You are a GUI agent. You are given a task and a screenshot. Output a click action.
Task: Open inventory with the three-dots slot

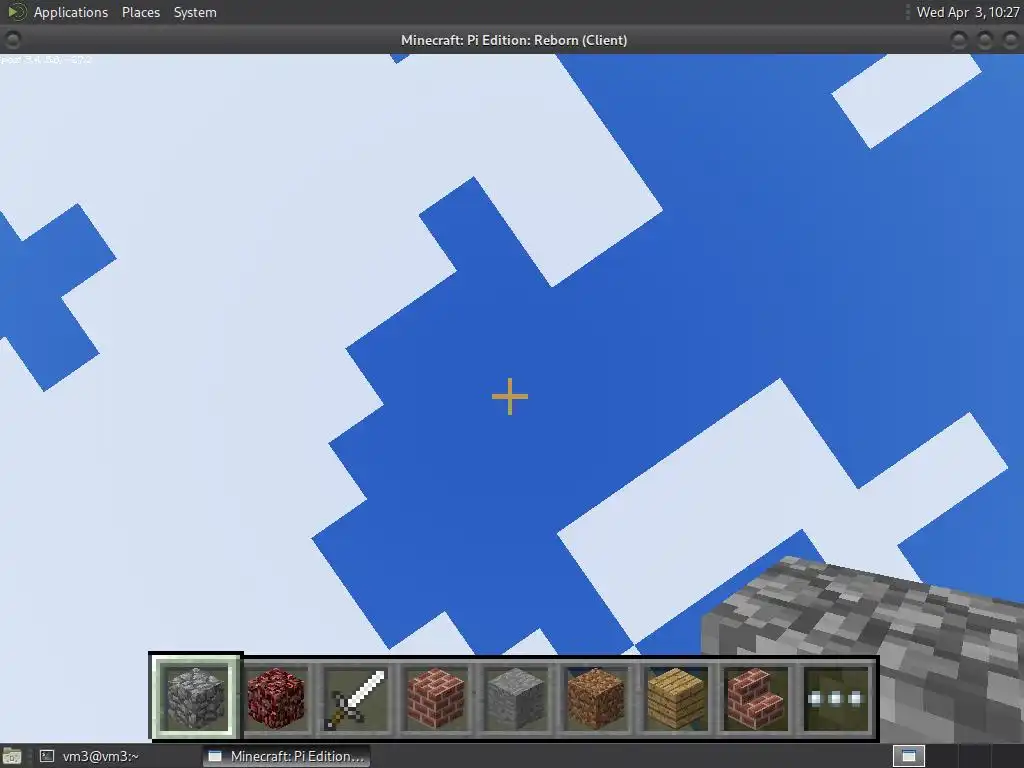coord(835,697)
